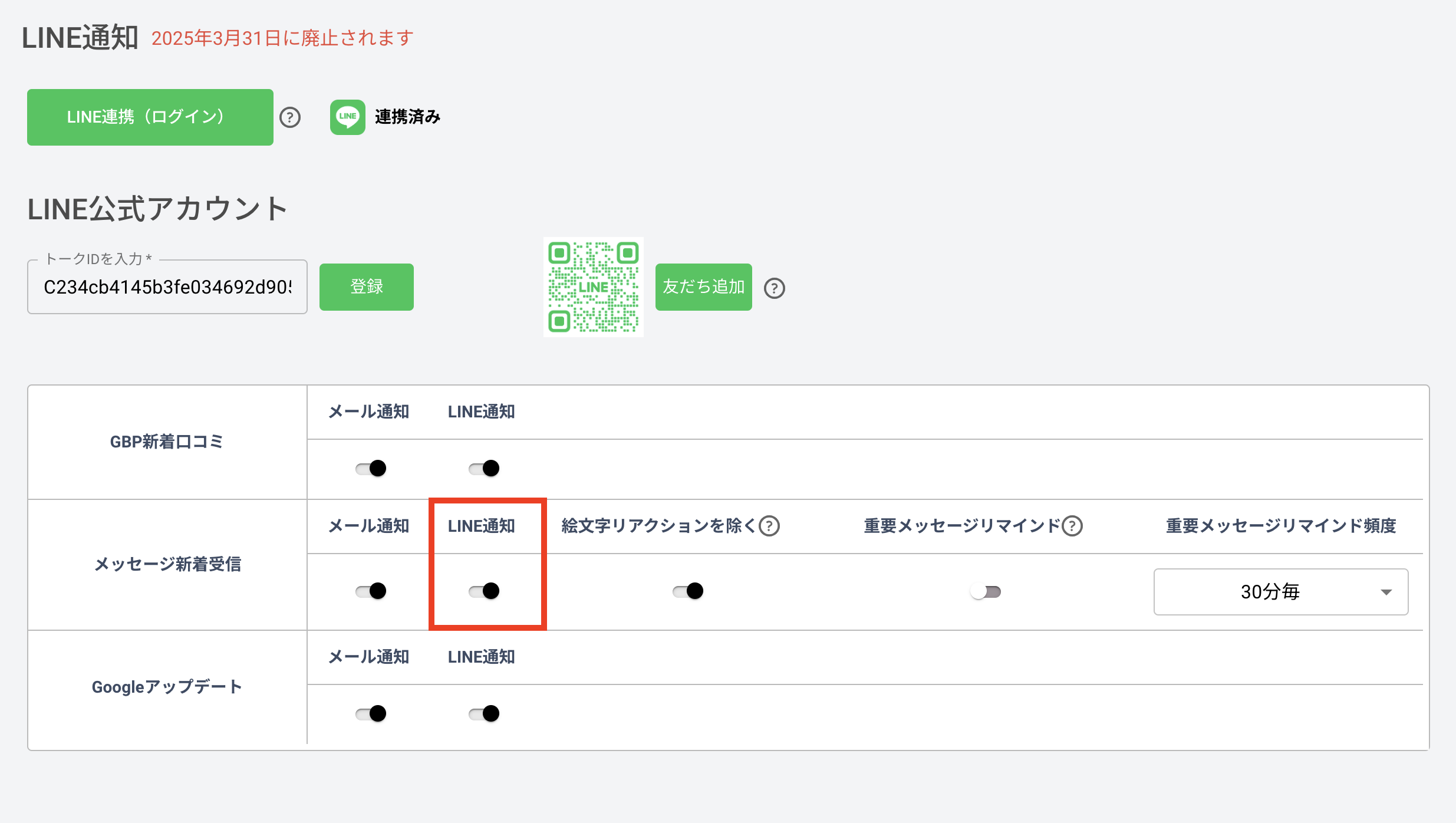
Task: Toggle GBP新着口コミ mail notification
Action: point(371,469)
